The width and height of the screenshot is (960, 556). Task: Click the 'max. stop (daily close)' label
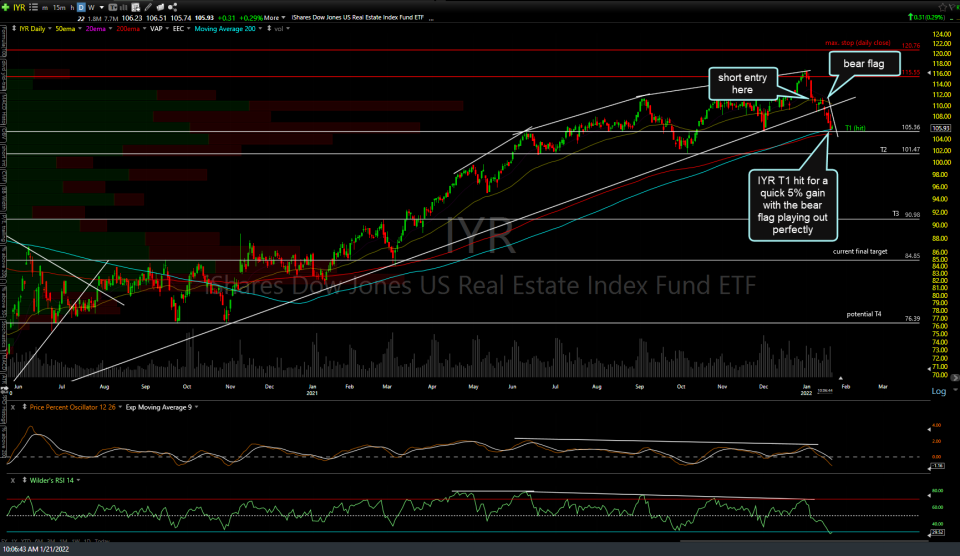pos(857,43)
